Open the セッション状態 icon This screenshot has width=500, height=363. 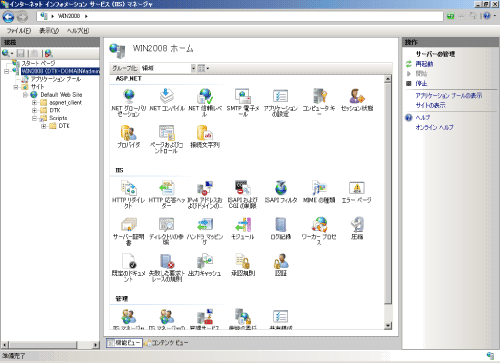[357, 96]
